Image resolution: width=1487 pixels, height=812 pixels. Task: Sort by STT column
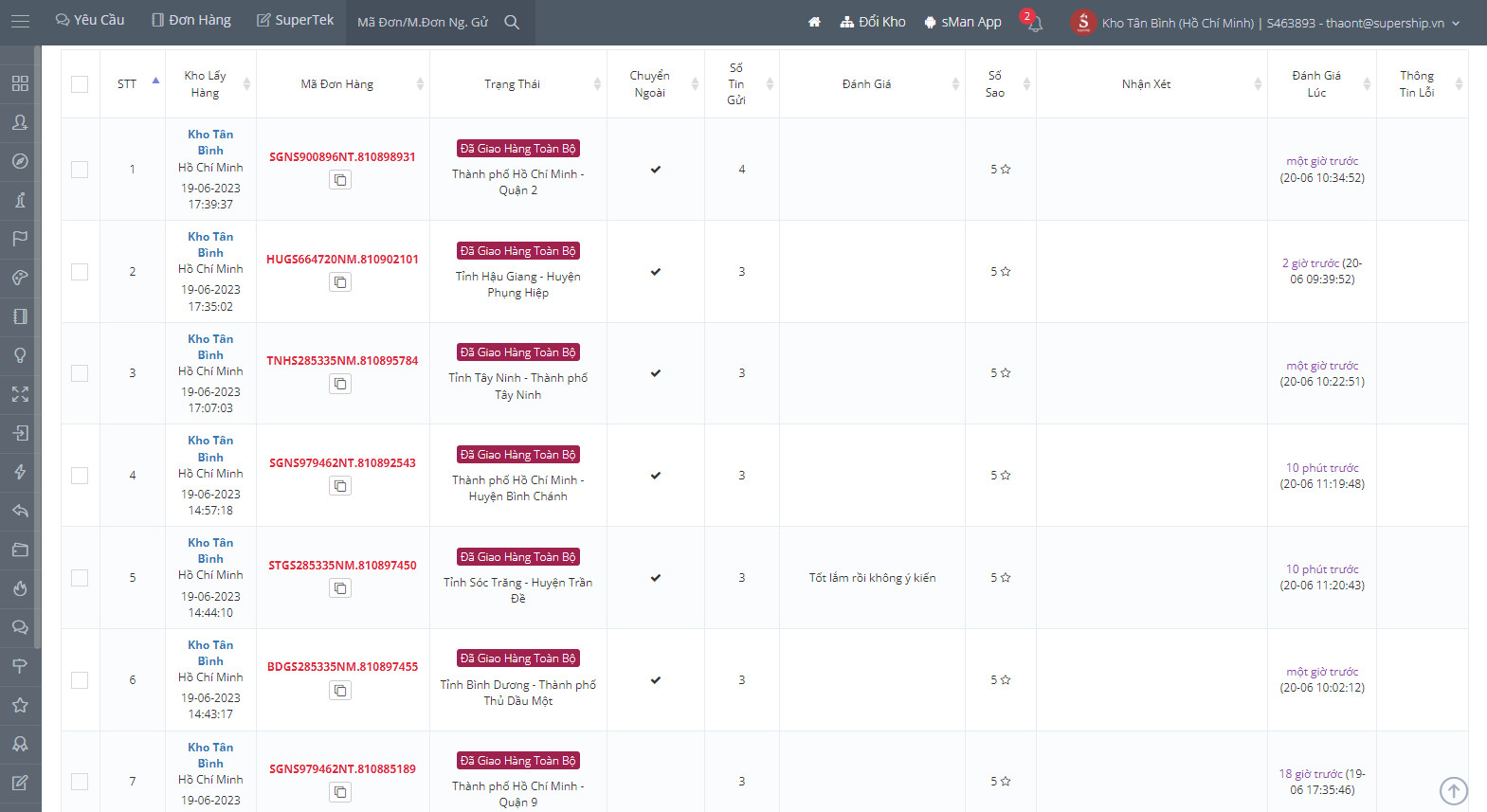133,84
